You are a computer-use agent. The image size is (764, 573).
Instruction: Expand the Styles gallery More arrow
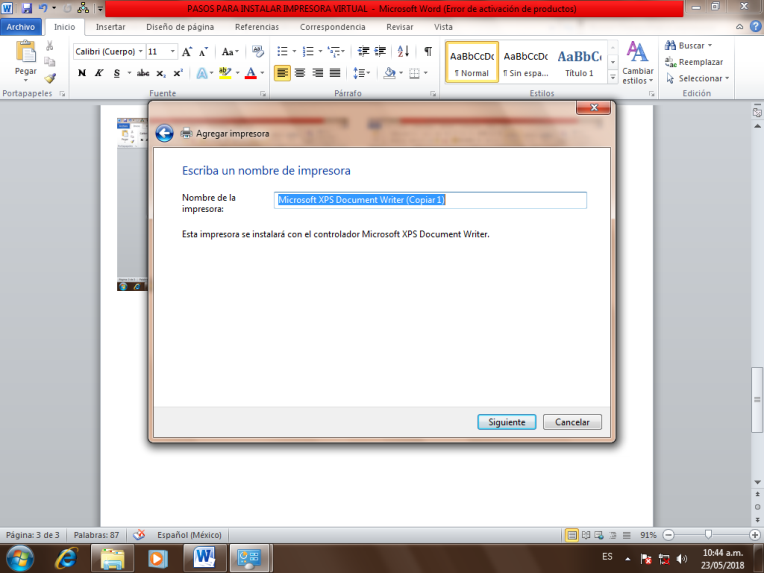(x=613, y=77)
